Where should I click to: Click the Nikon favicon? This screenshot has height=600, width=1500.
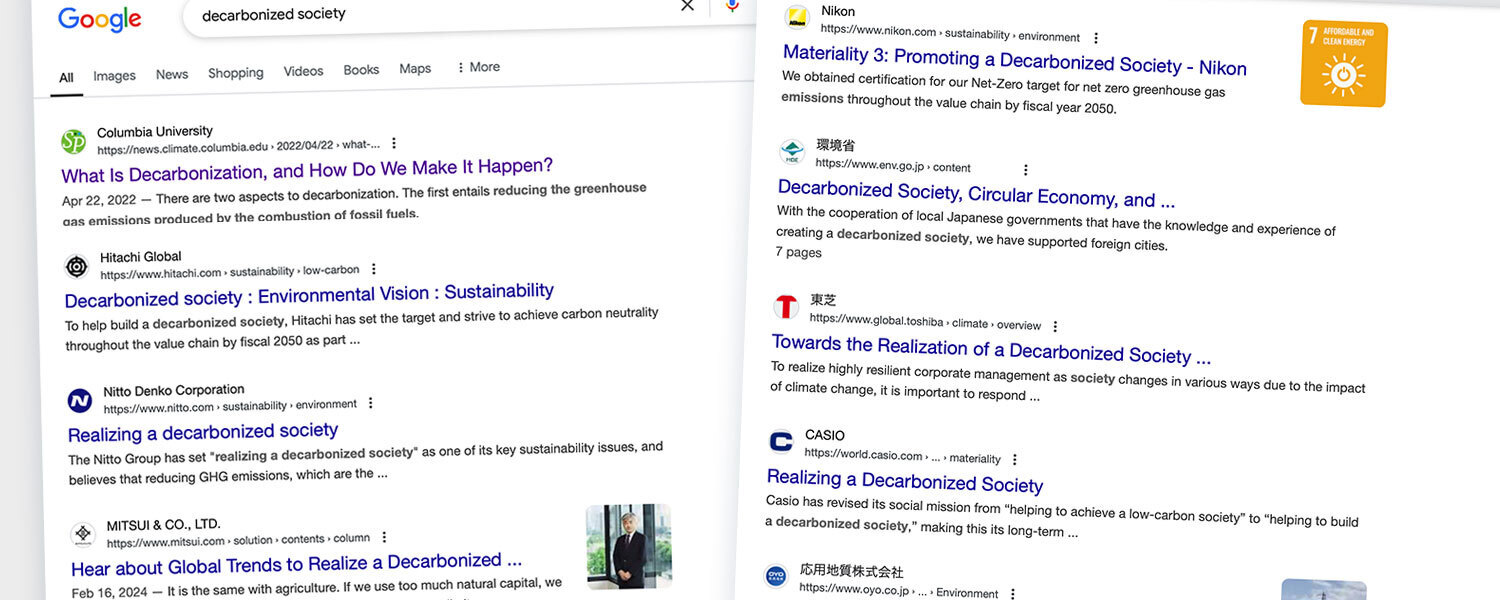pyautogui.click(x=797, y=17)
